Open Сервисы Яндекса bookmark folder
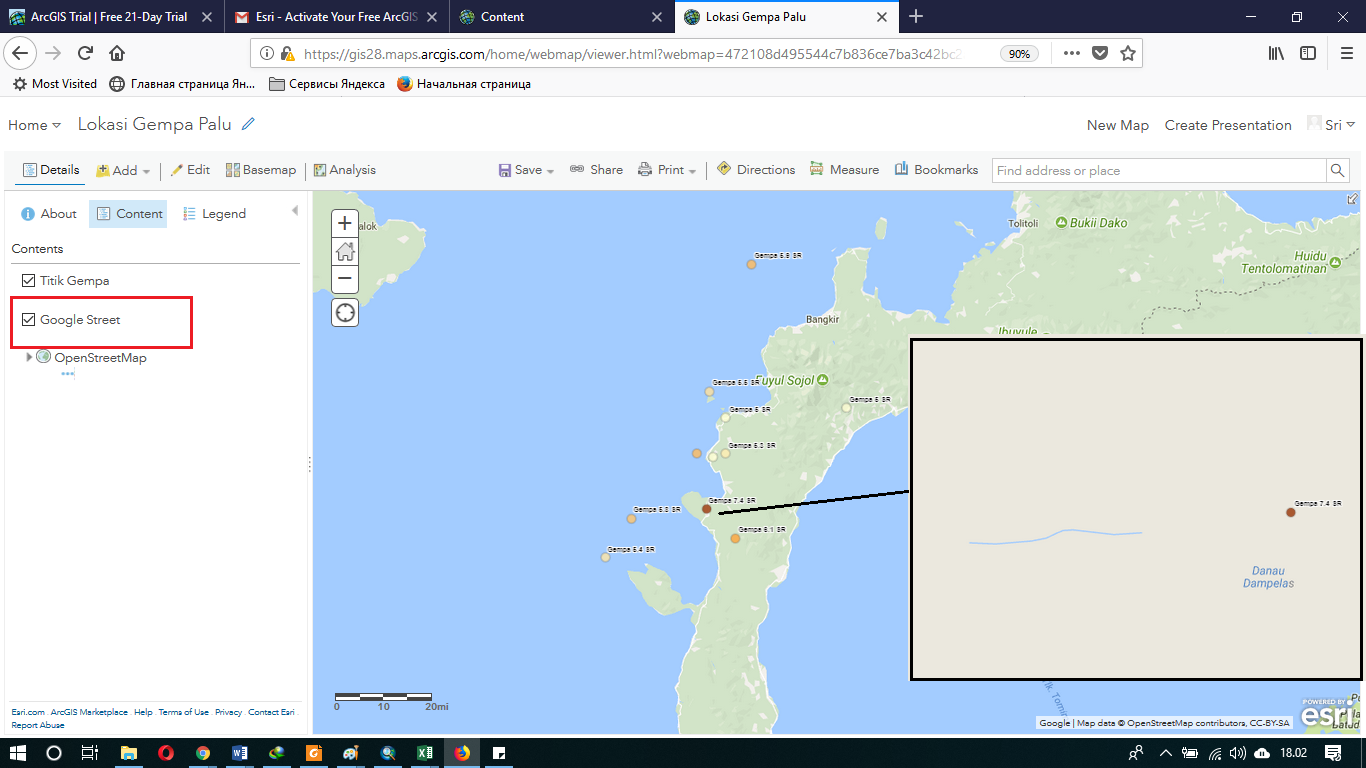Screen dimensions: 1366x768 click(327, 84)
